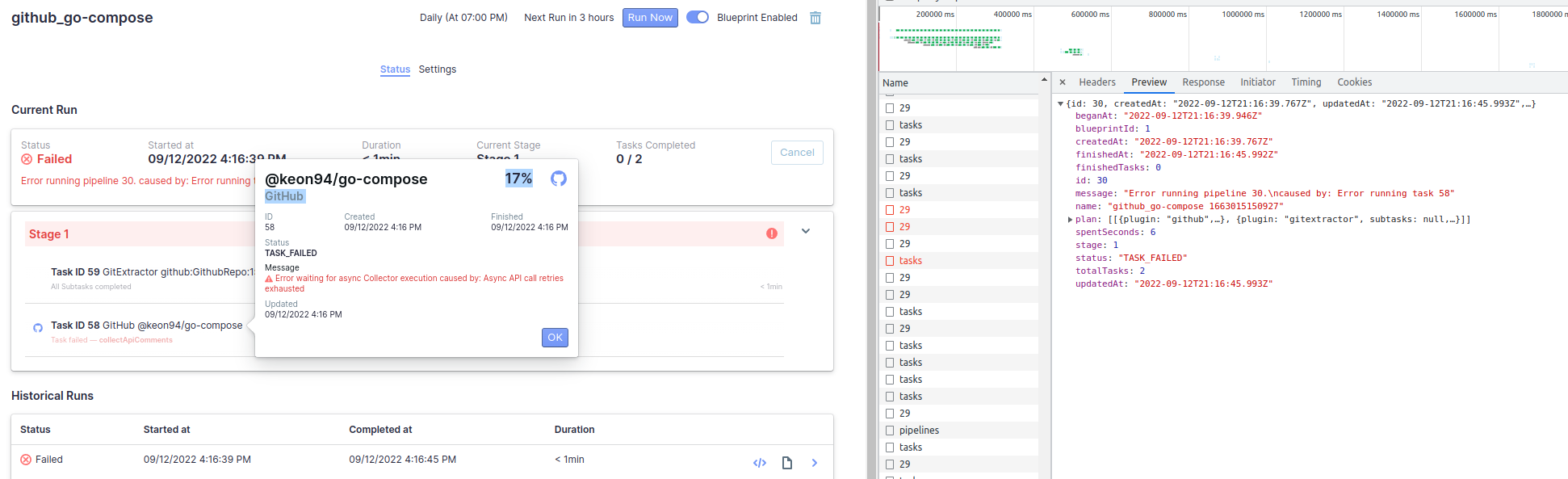Select the Preview tab in DevTools
Screen dimensions: 1568x479
(1149, 82)
